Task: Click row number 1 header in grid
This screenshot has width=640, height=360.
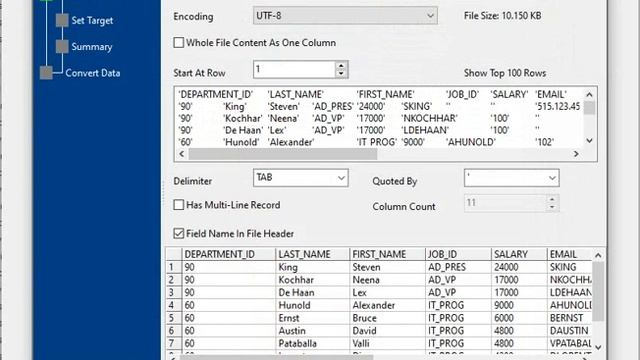Action: pos(173,267)
